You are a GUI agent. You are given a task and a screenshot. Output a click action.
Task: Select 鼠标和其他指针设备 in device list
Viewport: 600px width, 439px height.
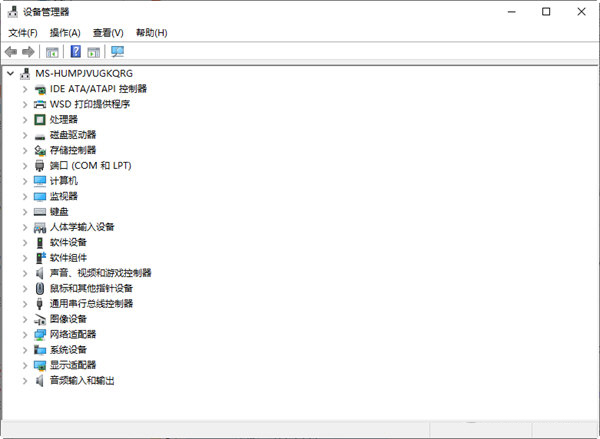pyautogui.click(x=91, y=288)
